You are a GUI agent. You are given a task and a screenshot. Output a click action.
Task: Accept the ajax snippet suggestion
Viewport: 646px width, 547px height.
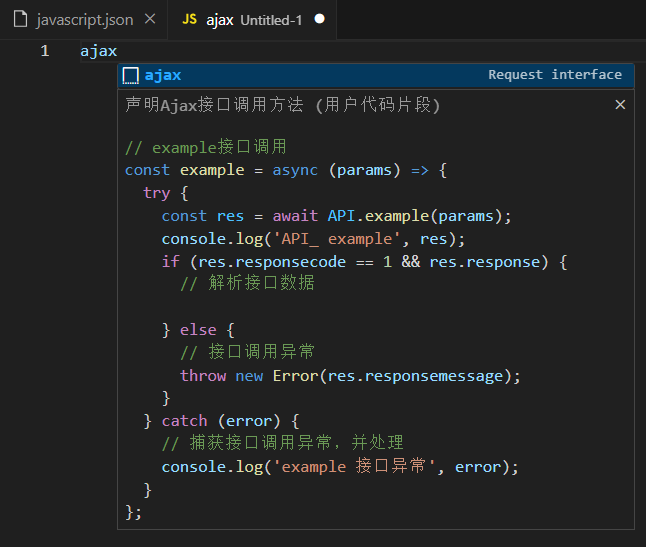coord(376,75)
